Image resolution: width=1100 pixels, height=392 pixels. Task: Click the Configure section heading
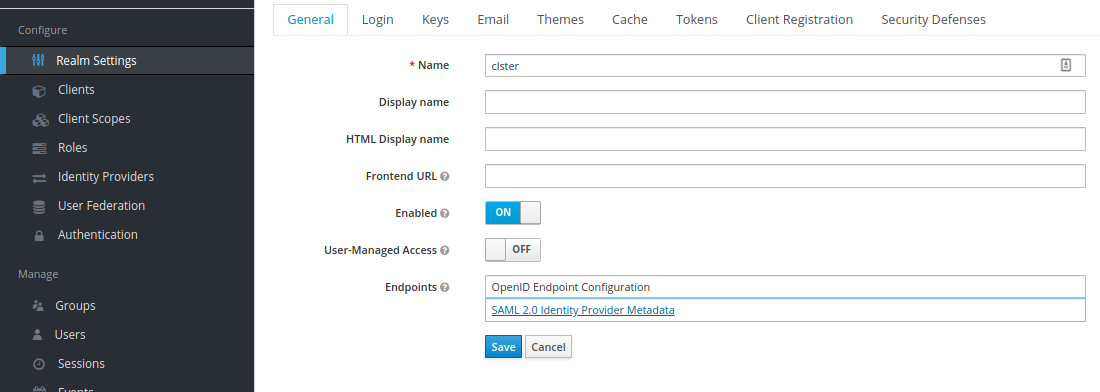[x=43, y=30]
